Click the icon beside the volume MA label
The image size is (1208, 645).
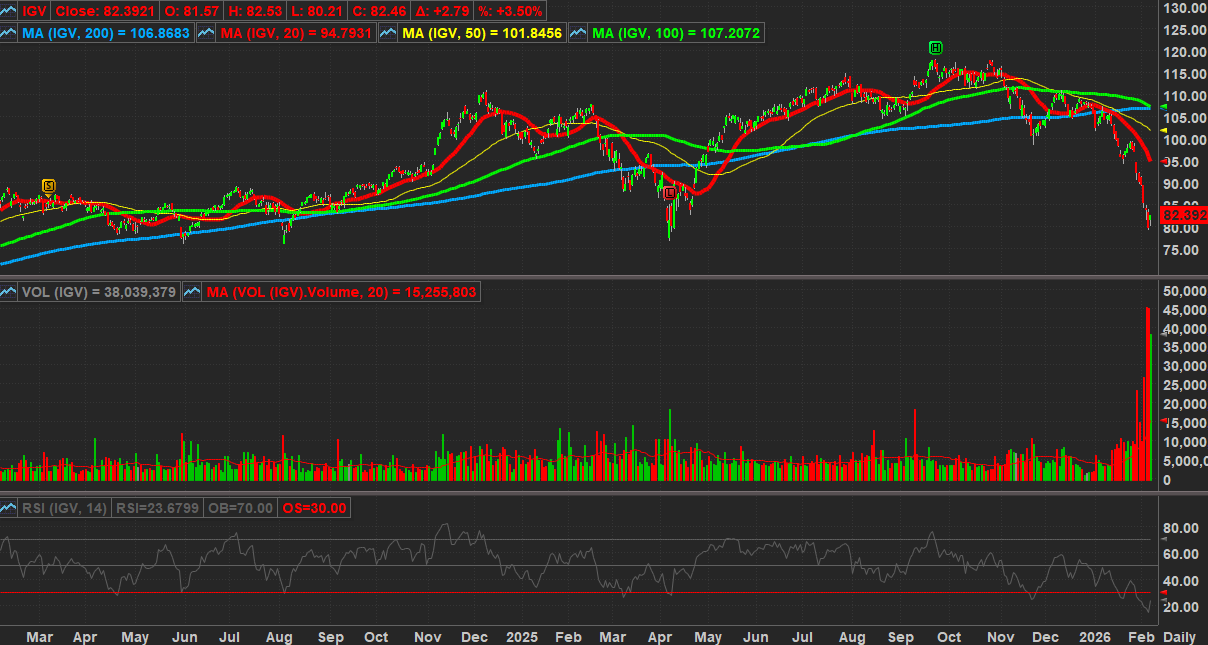coord(193,292)
